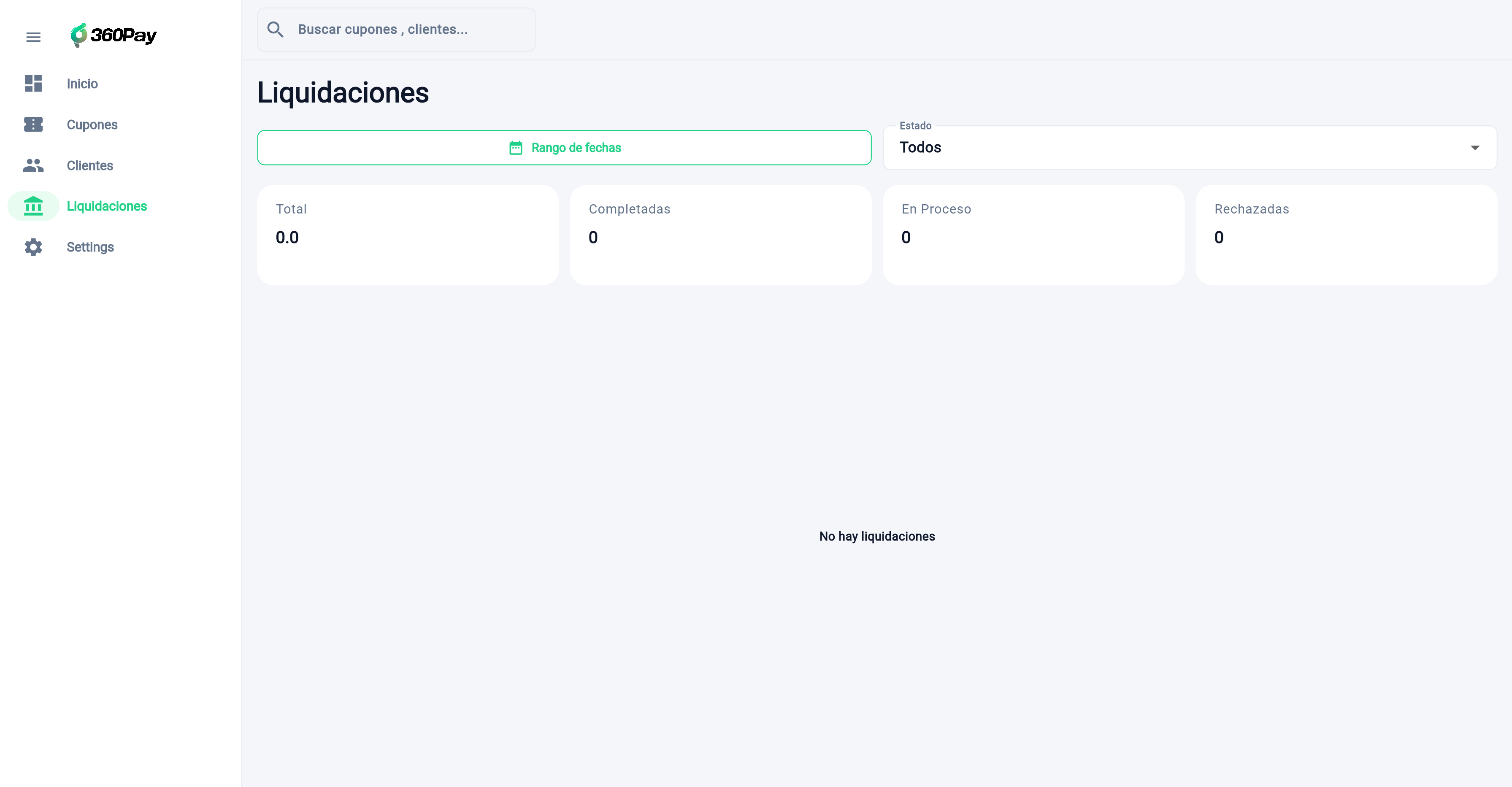Click the 360Pay logo
This screenshot has height=787, width=1512.
point(114,35)
